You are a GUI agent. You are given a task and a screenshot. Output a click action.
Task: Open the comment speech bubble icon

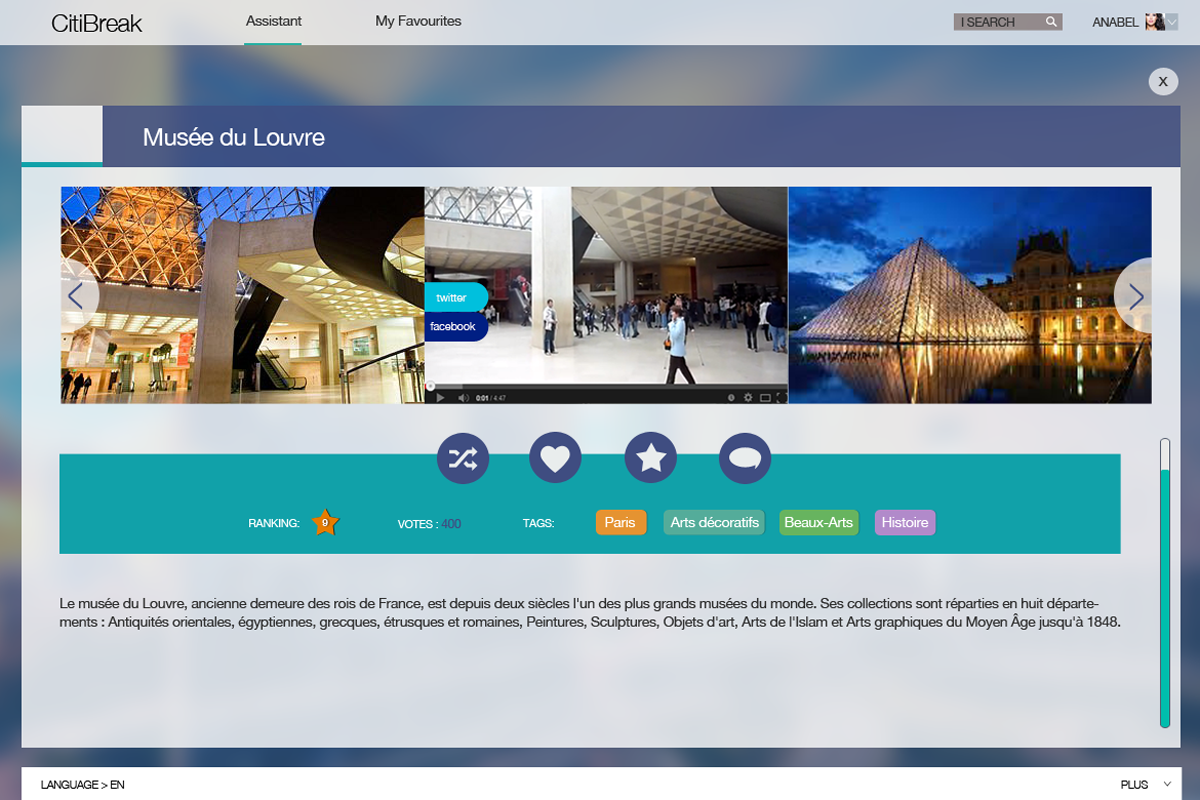point(745,458)
